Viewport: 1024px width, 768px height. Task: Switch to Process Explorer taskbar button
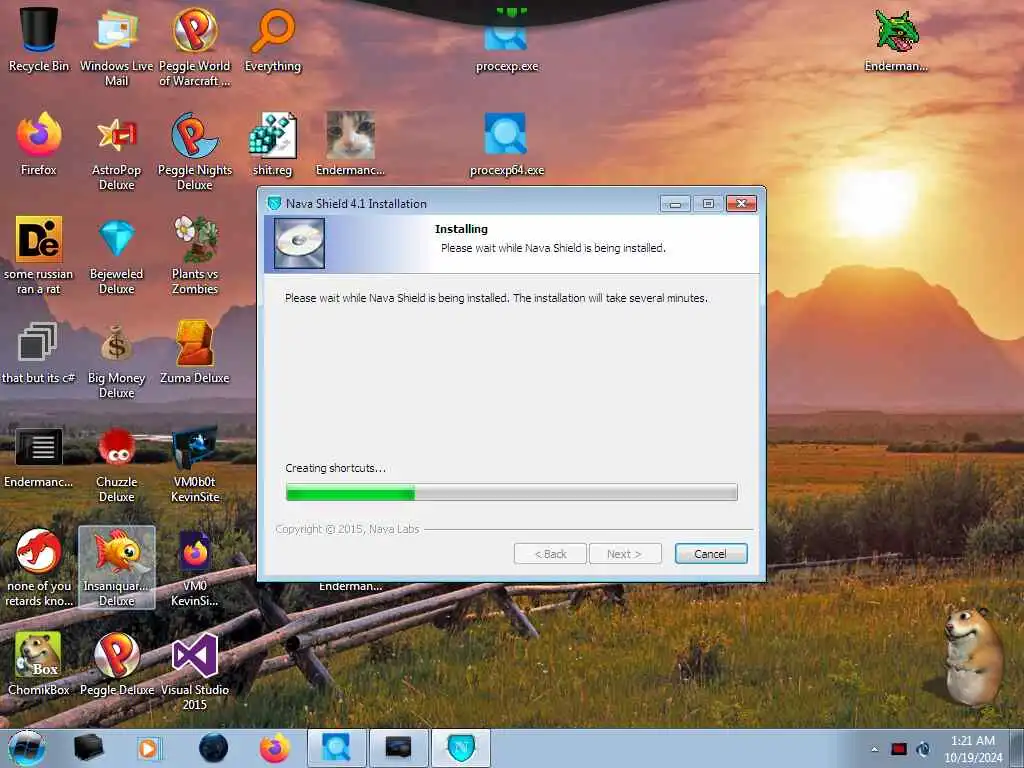point(336,748)
